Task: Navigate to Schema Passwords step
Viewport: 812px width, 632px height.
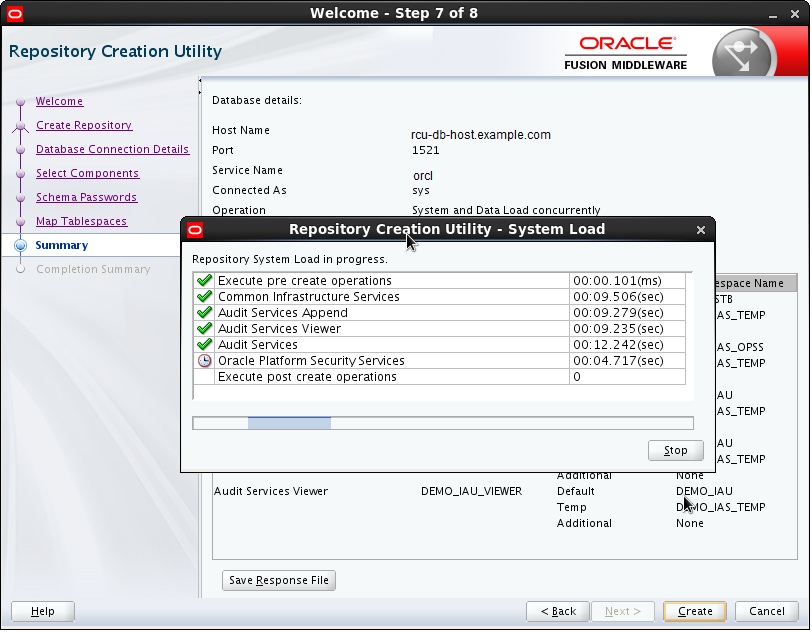Action: pos(86,197)
